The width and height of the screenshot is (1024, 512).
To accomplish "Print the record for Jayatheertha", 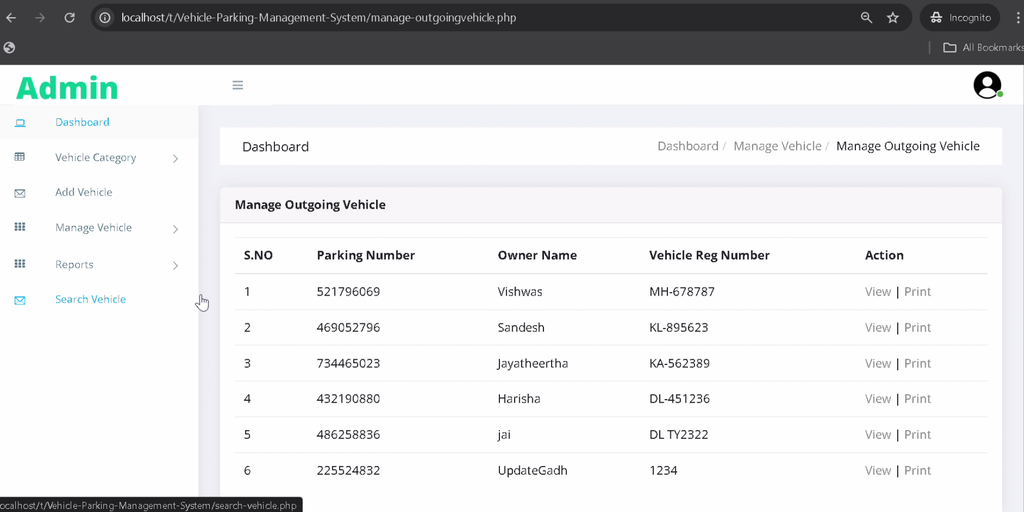I will 918,363.
